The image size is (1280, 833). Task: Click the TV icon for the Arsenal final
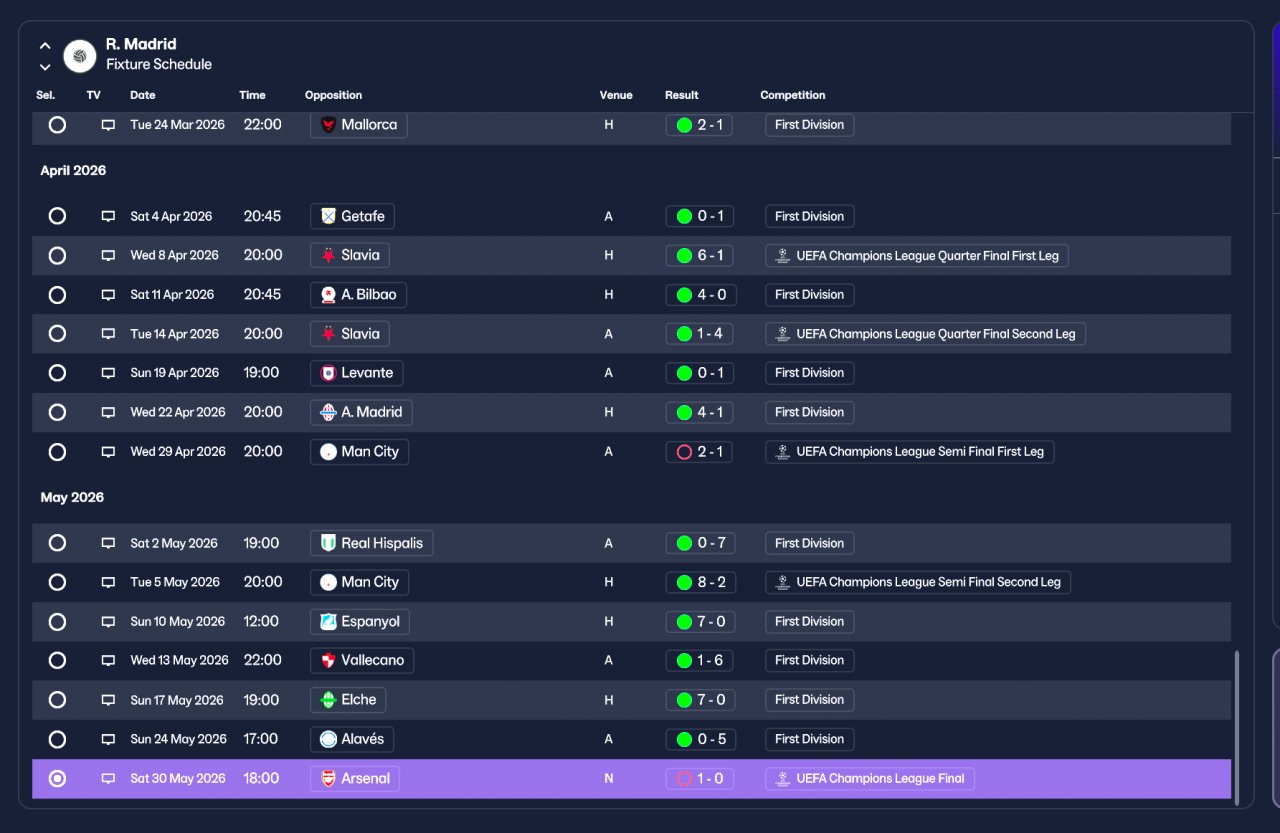(108, 779)
